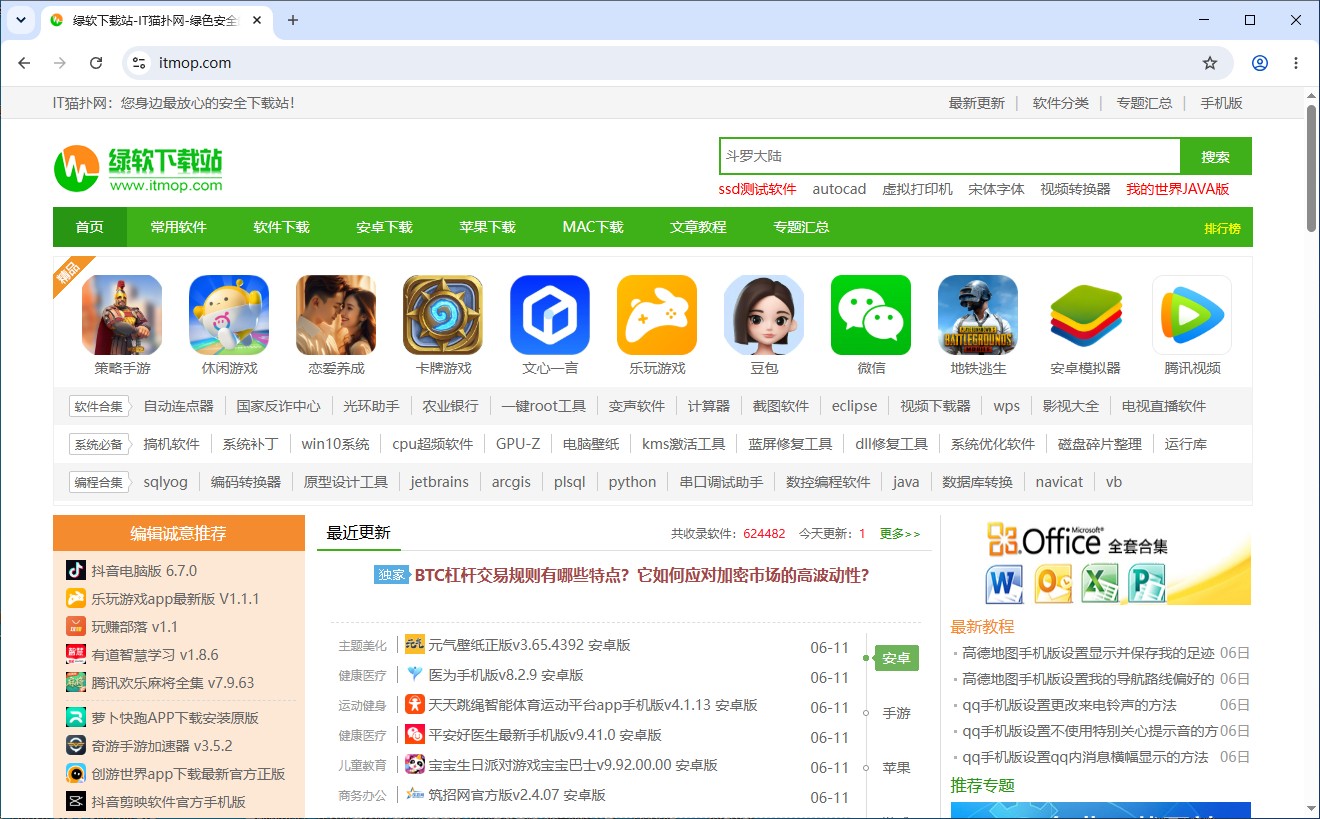The width and height of the screenshot is (1320, 819).
Task: Select the 专题汇总 navigation tab
Action: click(801, 227)
